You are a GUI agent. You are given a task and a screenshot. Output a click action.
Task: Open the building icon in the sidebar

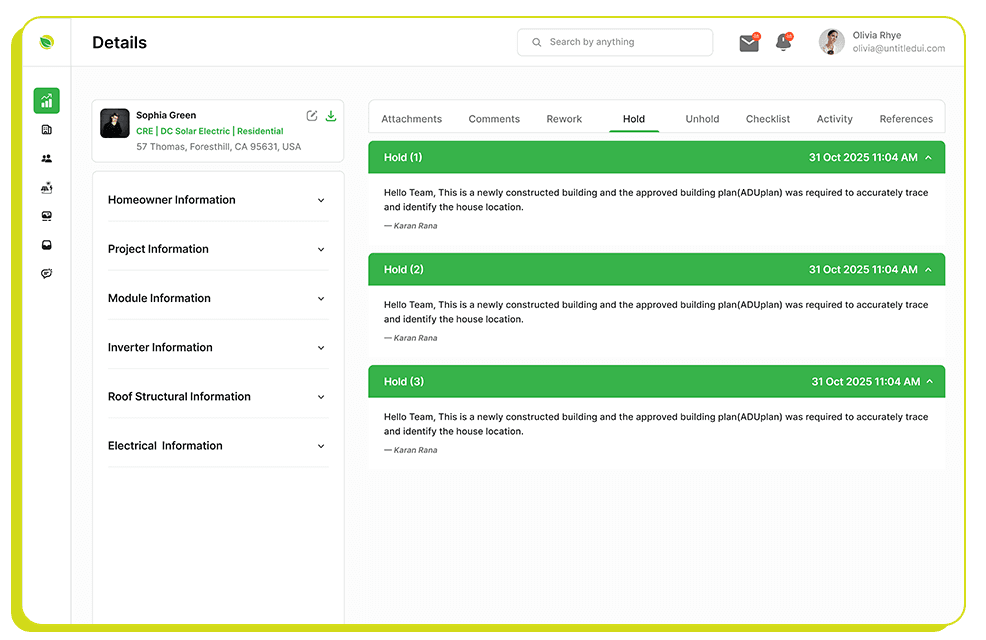46,130
